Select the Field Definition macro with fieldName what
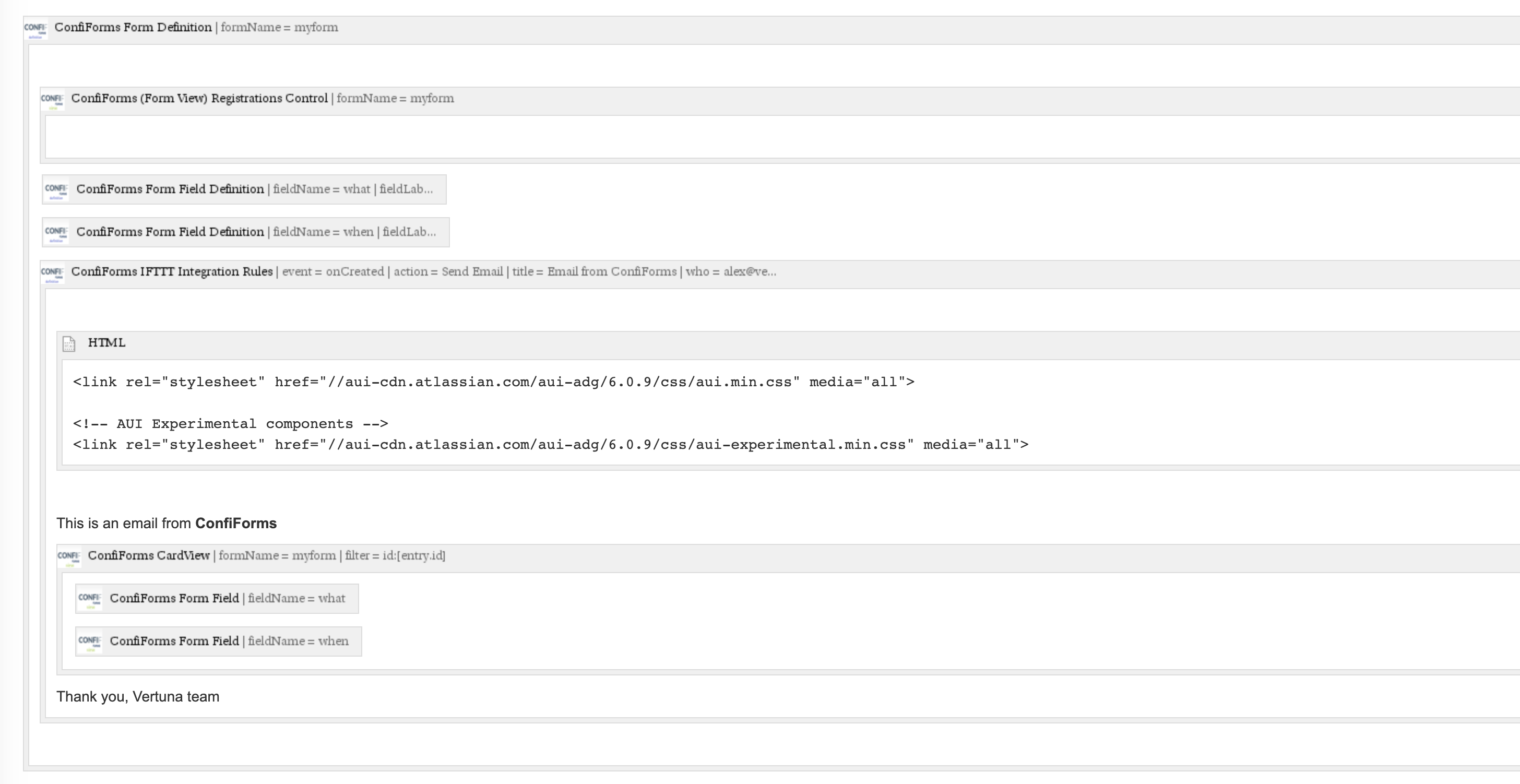 click(x=244, y=189)
